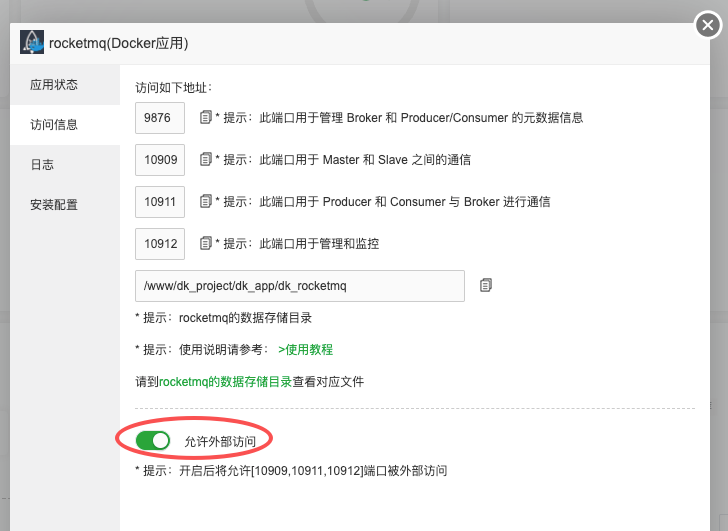728x531 pixels.
Task: Click the data directory path field
Action: 299,285
